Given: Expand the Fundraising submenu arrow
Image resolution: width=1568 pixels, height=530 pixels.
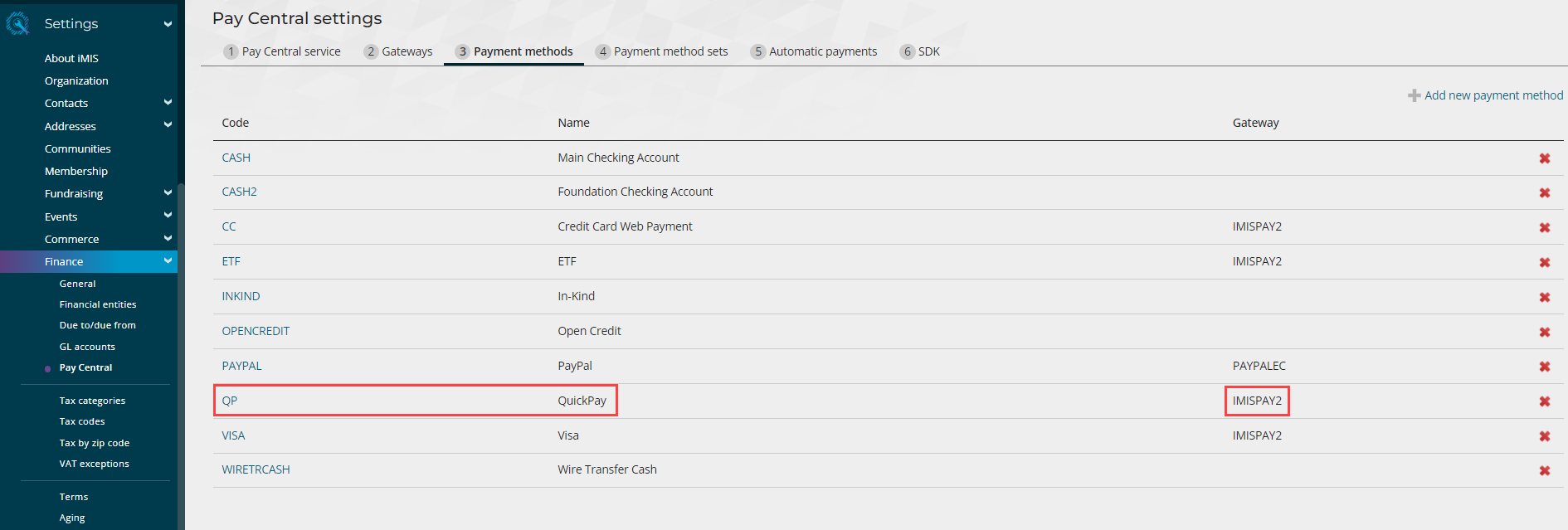Looking at the screenshot, I should click(168, 193).
